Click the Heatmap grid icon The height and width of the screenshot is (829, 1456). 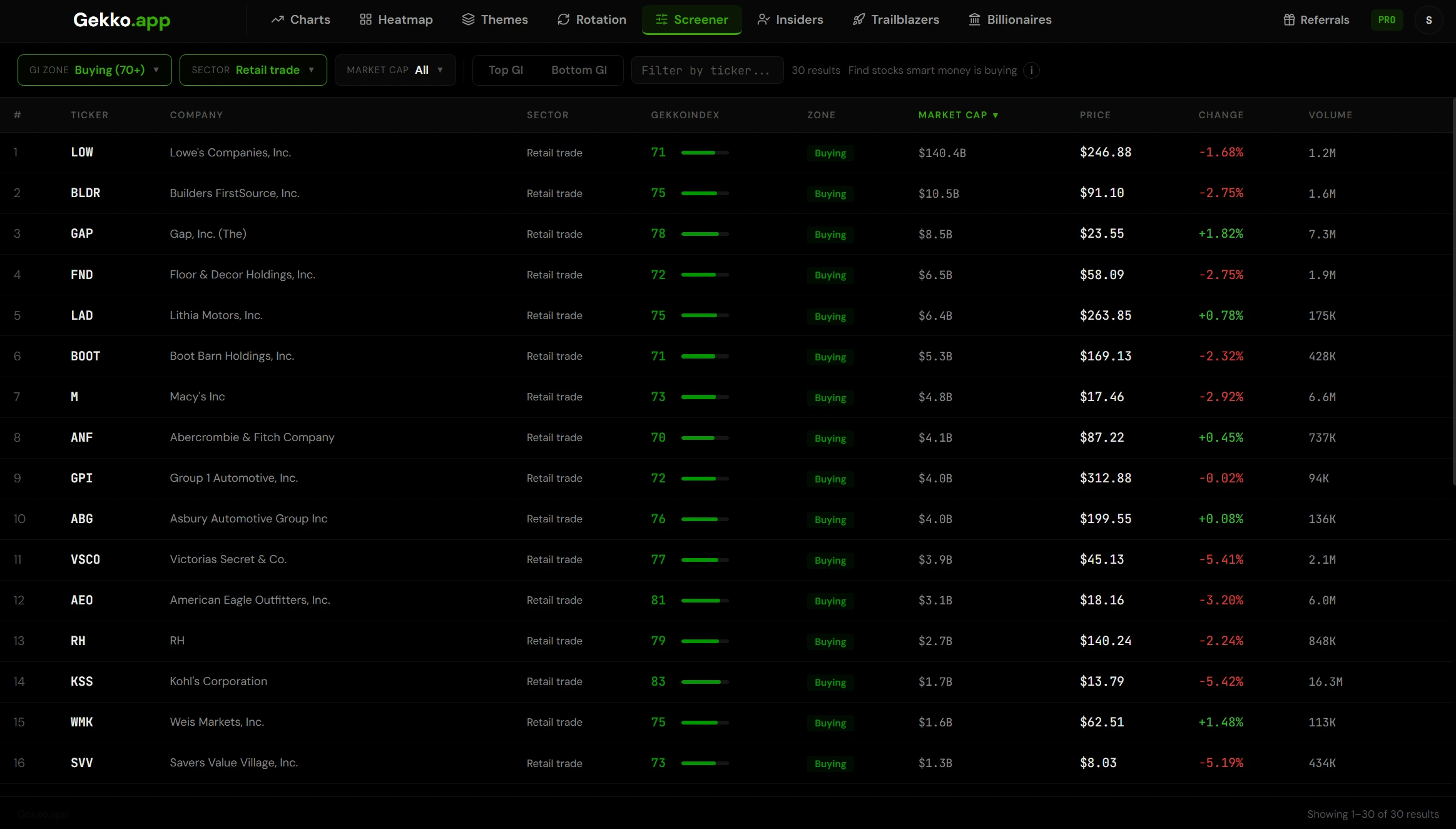coord(365,20)
